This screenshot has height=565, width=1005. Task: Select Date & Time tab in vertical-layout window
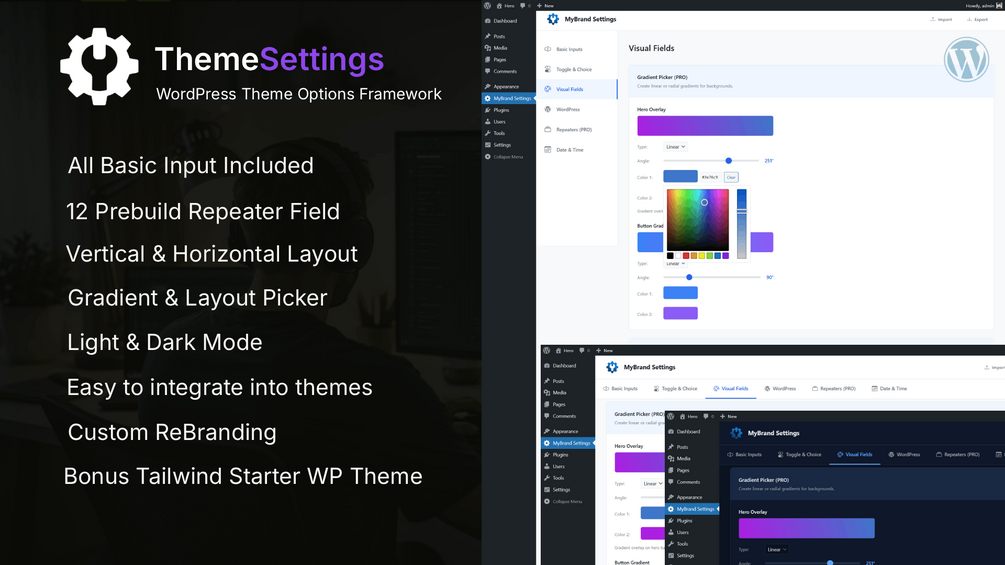tap(577, 150)
